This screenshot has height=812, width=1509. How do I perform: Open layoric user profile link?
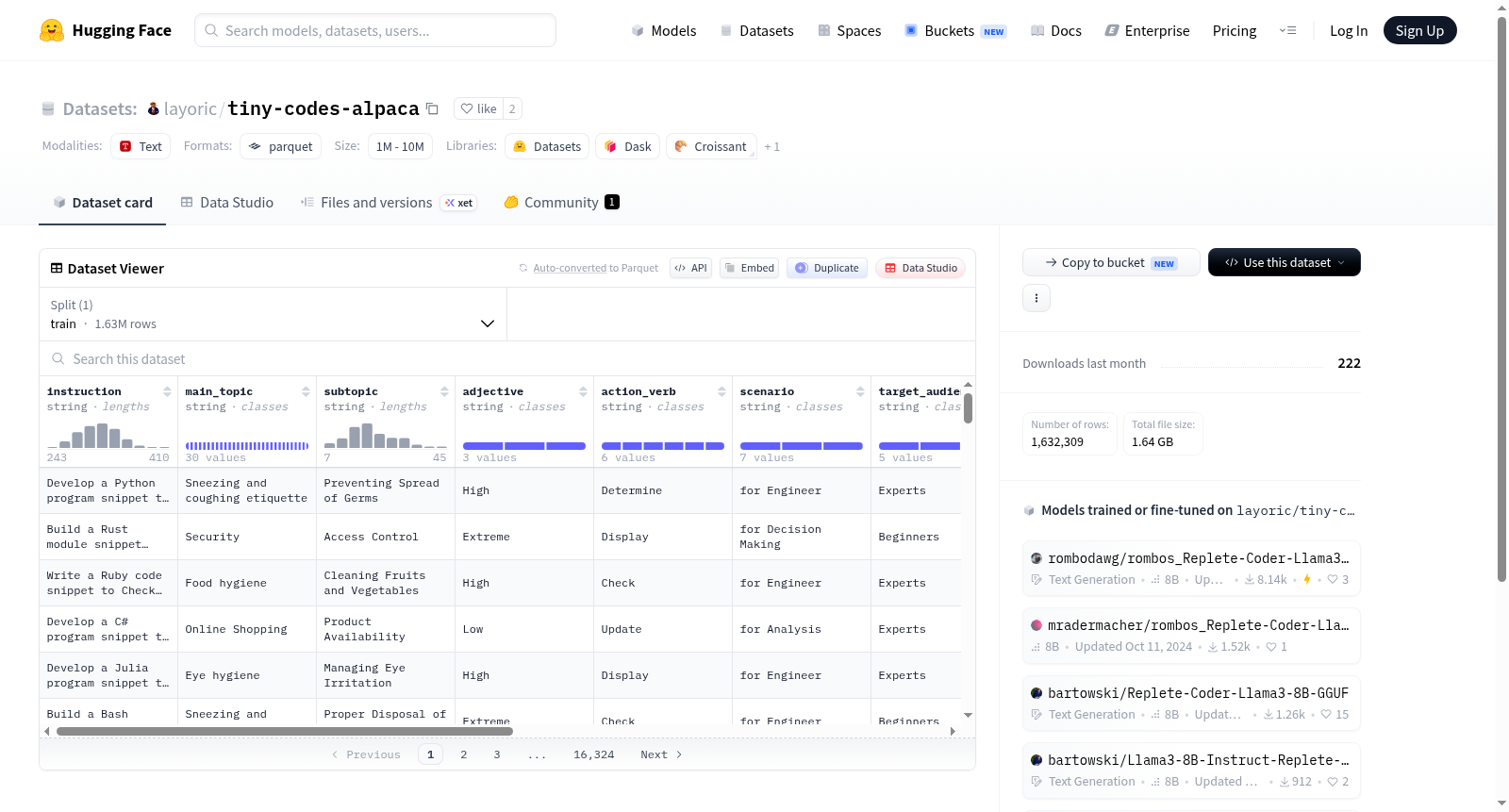191,108
